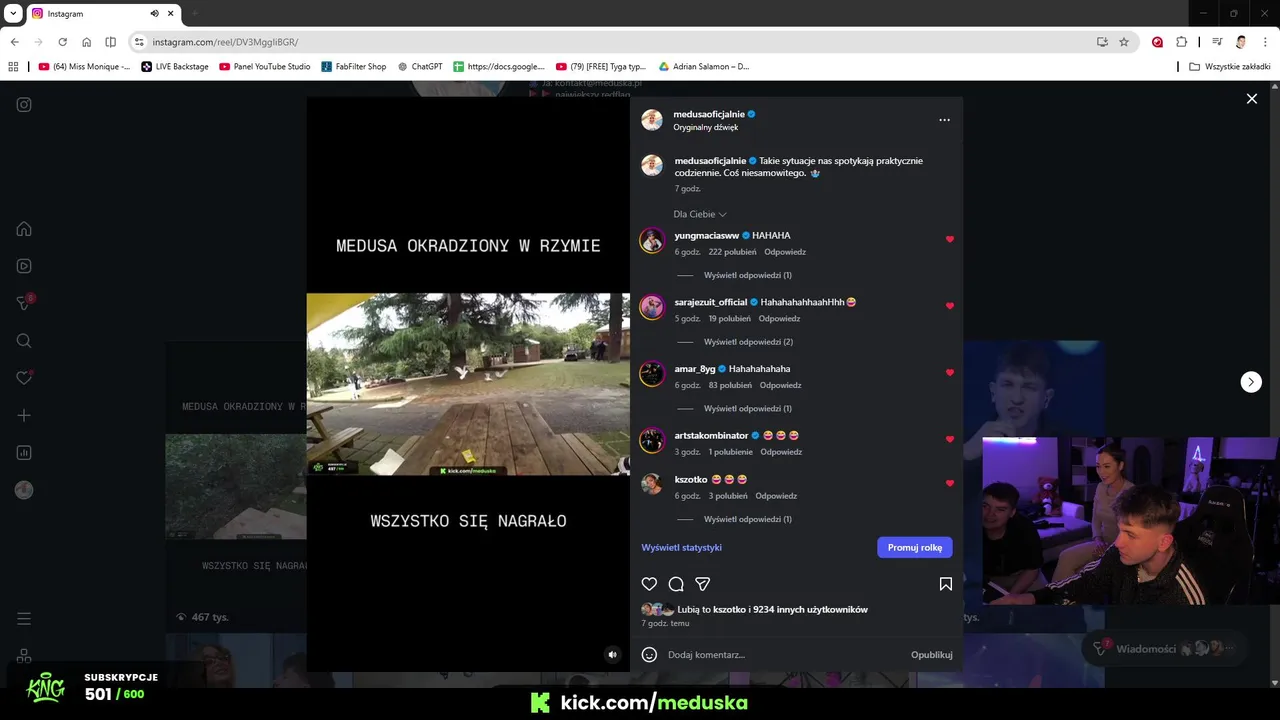This screenshot has height=720, width=1280.
Task: Focus the Dodaj komentarz input field
Action: [785, 655]
